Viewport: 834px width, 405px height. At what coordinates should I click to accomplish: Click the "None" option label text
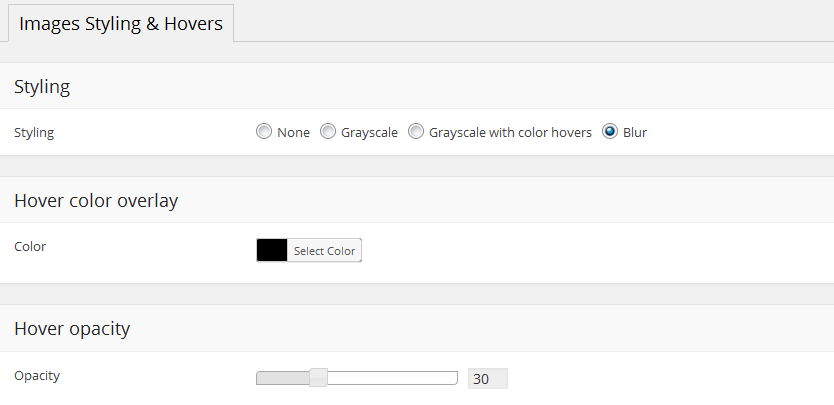[294, 132]
